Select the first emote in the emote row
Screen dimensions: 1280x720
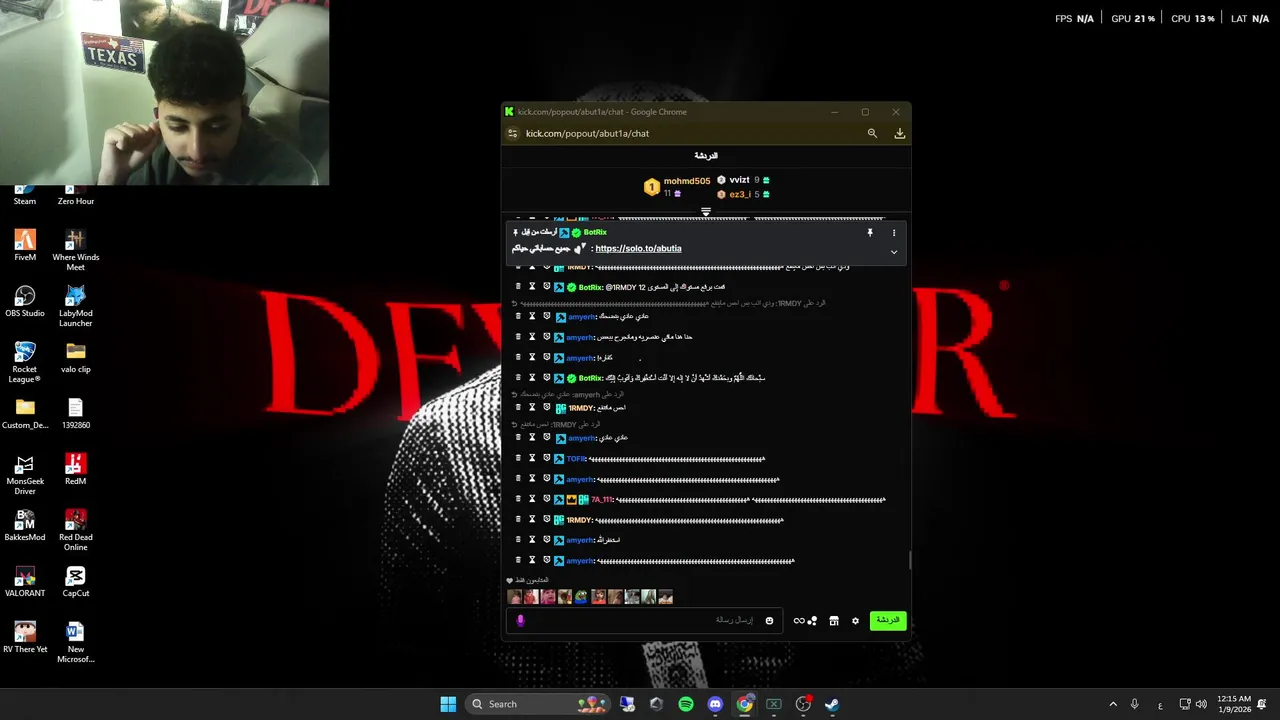514,597
